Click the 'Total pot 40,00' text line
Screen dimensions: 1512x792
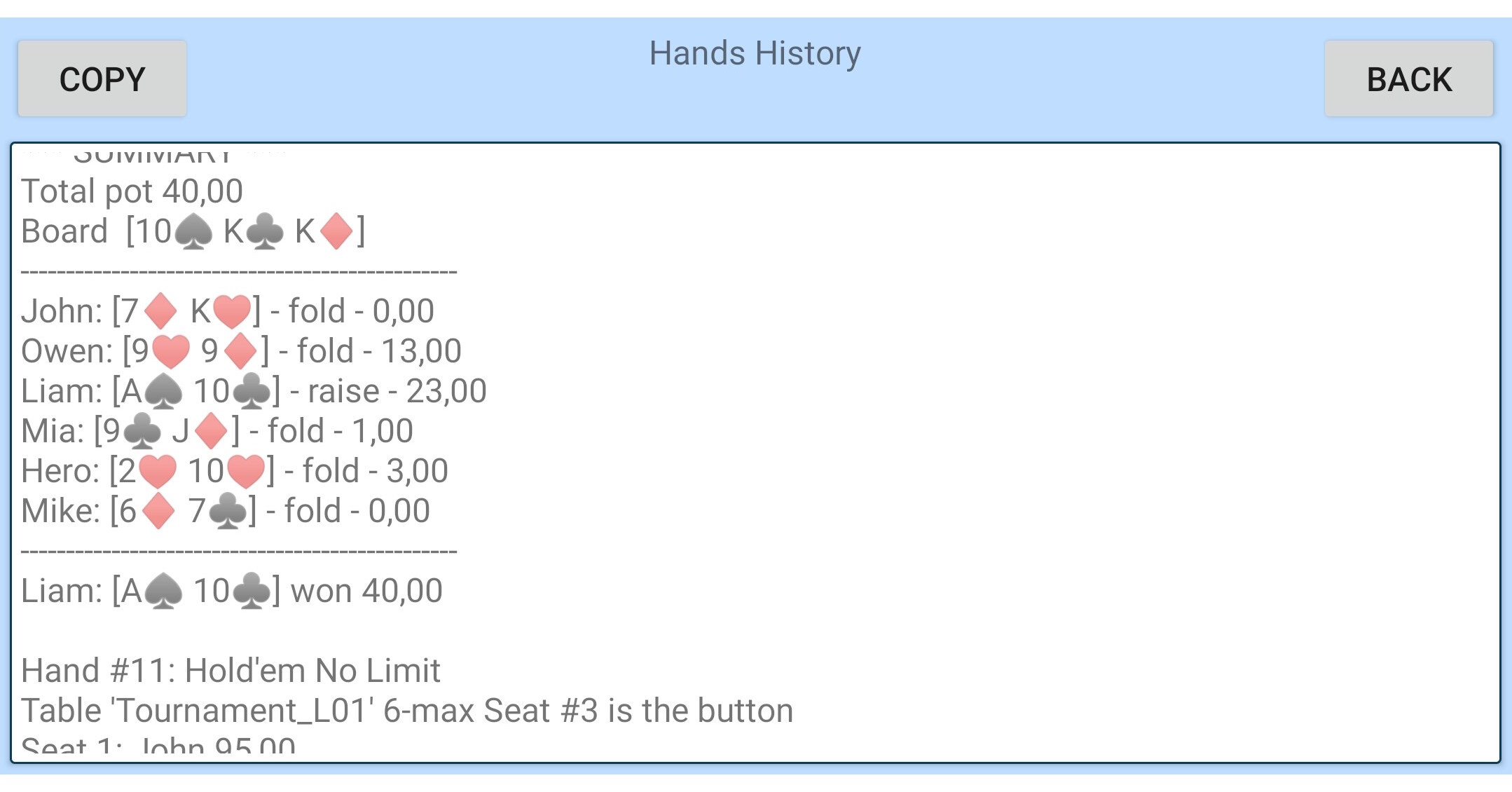click(x=132, y=191)
